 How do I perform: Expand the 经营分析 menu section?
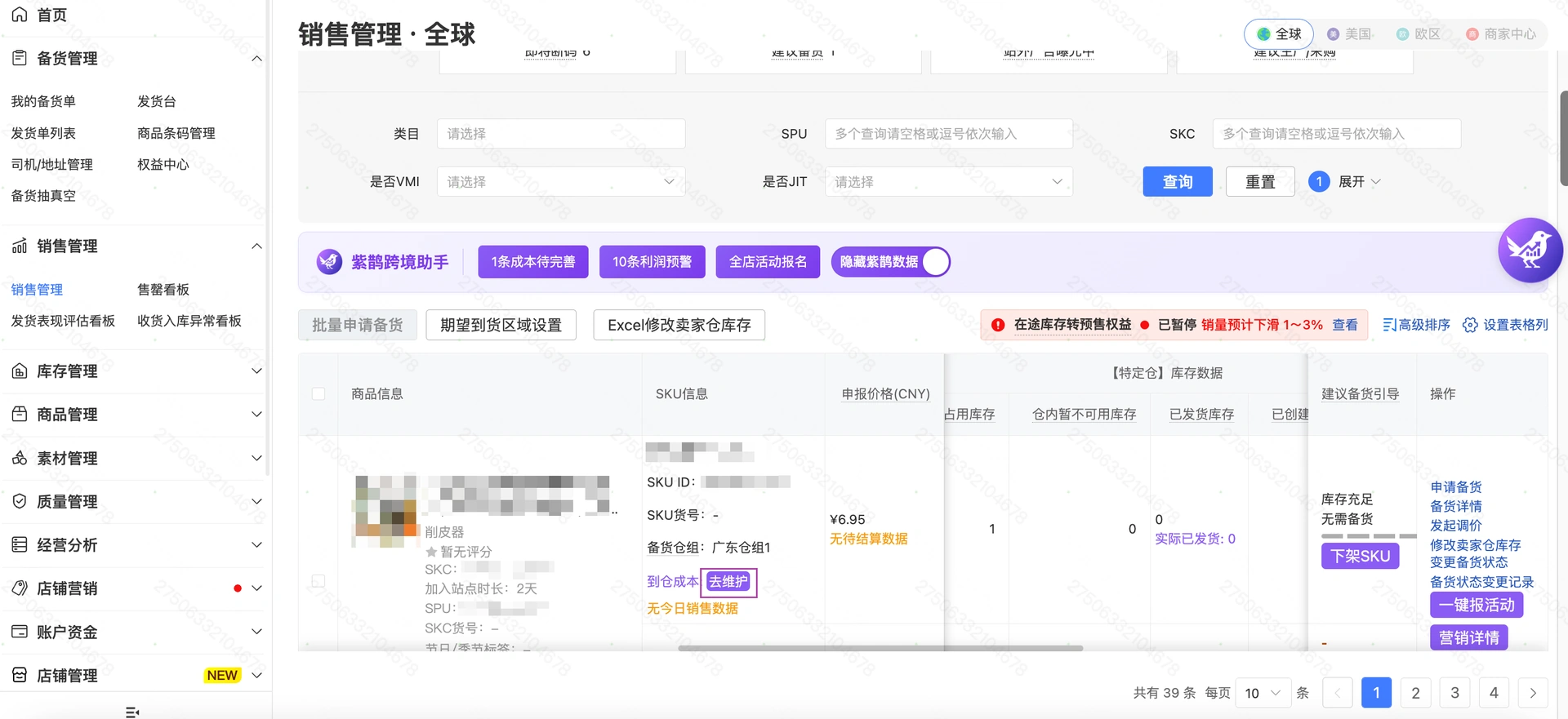(256, 544)
